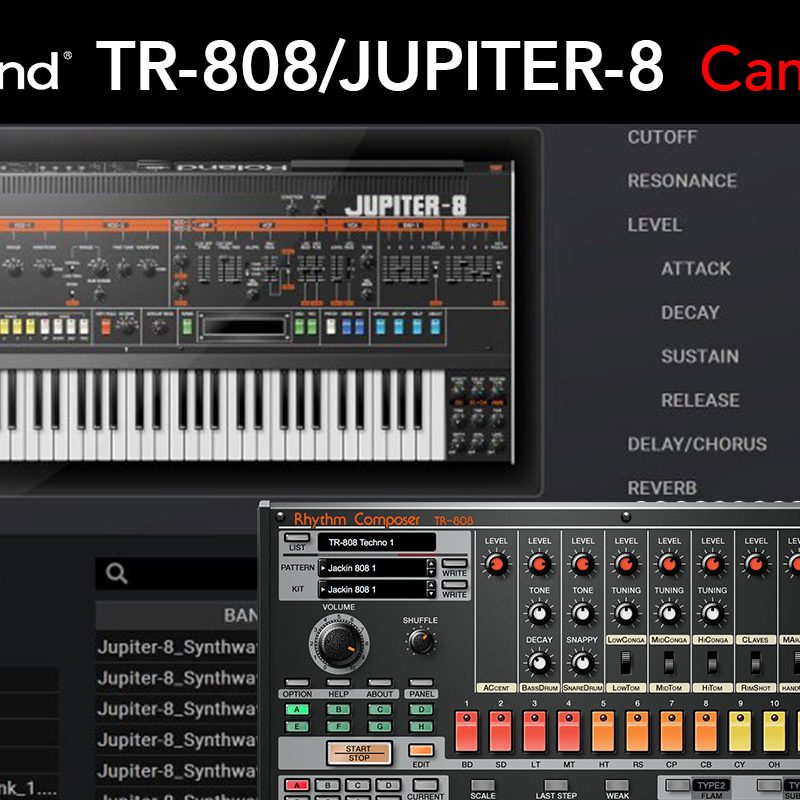Click the SHUFFLE knob

[420, 642]
